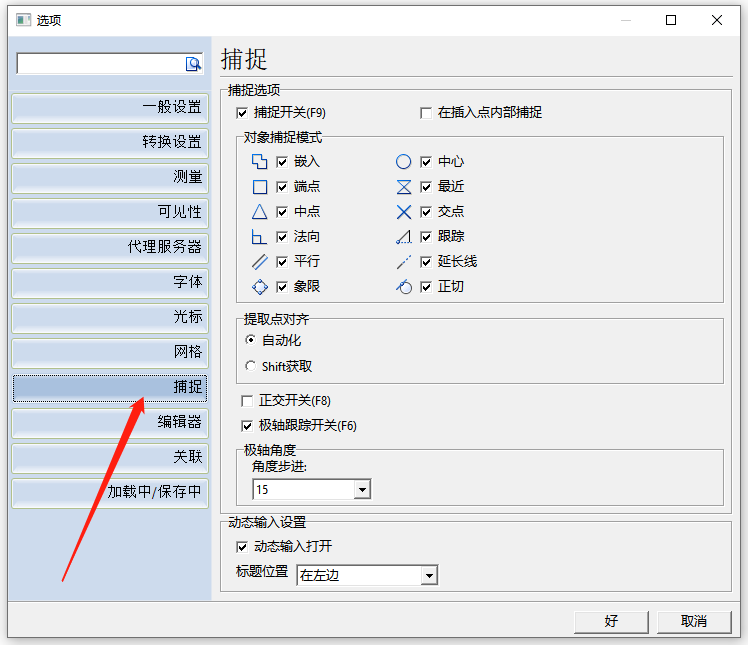The width and height of the screenshot is (748, 645).
Task: Click the intersection (交点) X snap icon
Action: click(404, 212)
